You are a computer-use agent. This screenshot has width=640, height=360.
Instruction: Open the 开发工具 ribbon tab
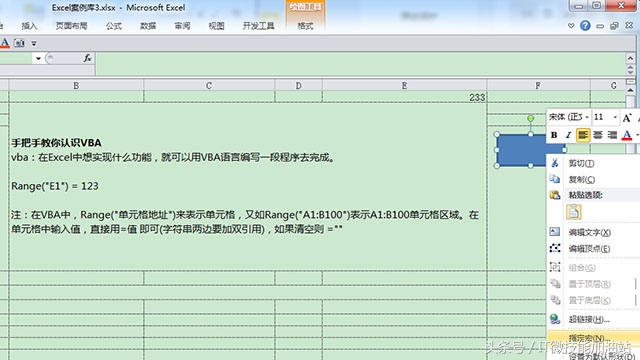pyautogui.click(x=258, y=26)
